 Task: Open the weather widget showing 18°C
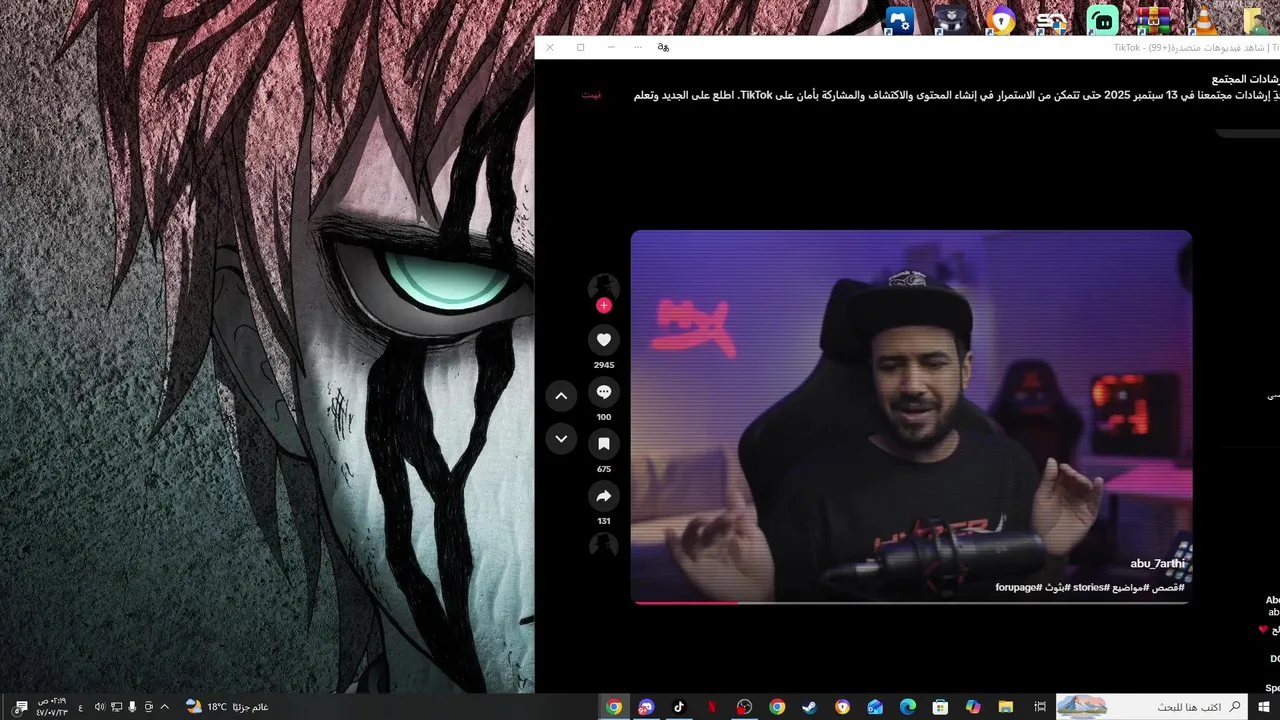[x=227, y=707]
